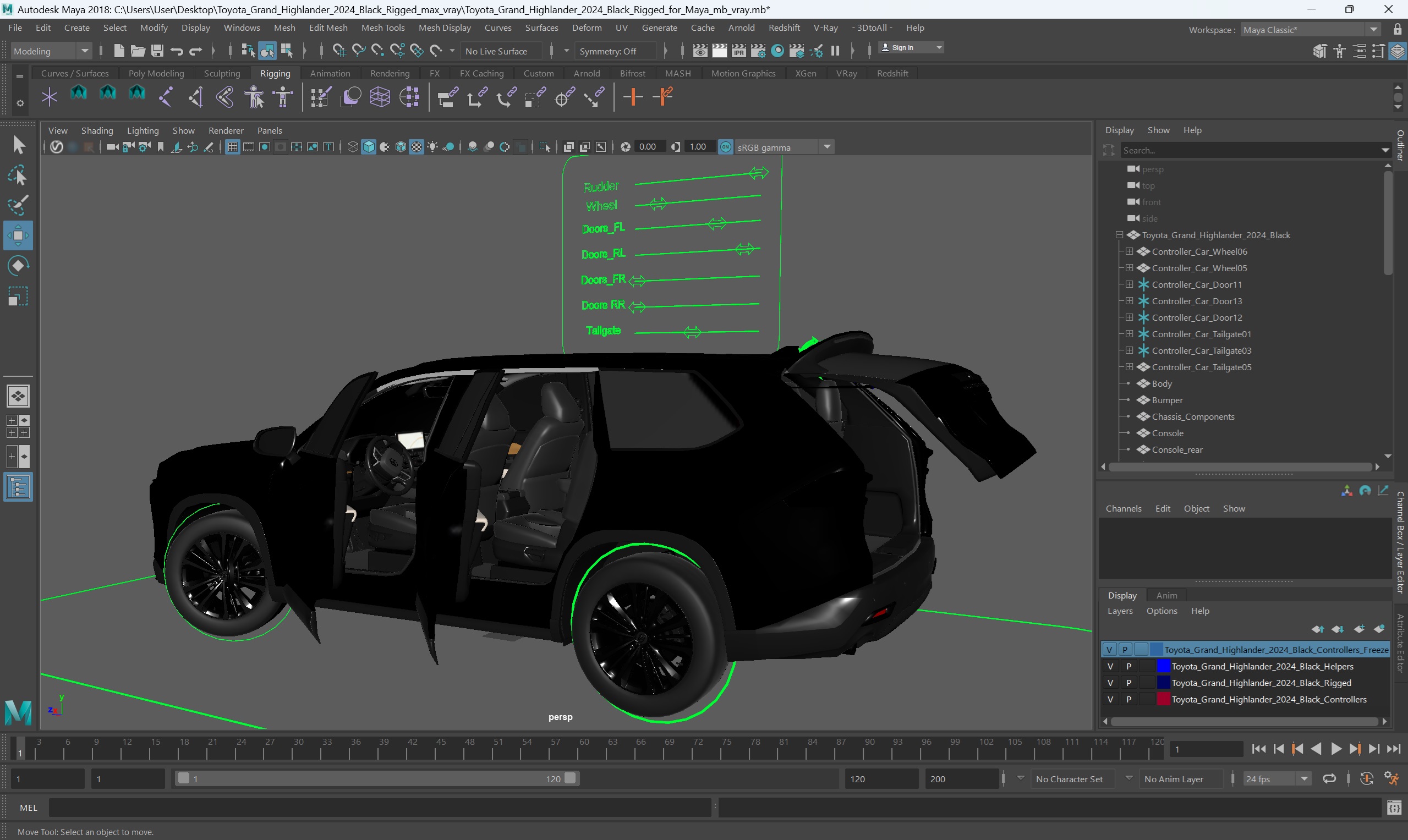Toggle visibility of Toyota_Grand_Highlander_2024_Black_Controllers layer

coord(1109,699)
